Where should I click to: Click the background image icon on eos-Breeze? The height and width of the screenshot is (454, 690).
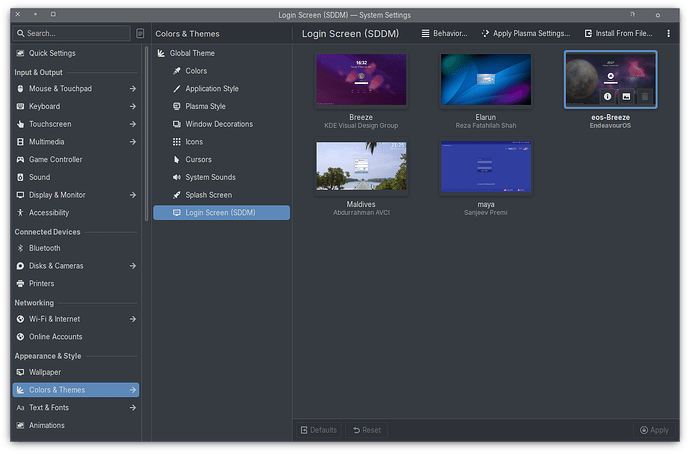[x=626, y=97]
